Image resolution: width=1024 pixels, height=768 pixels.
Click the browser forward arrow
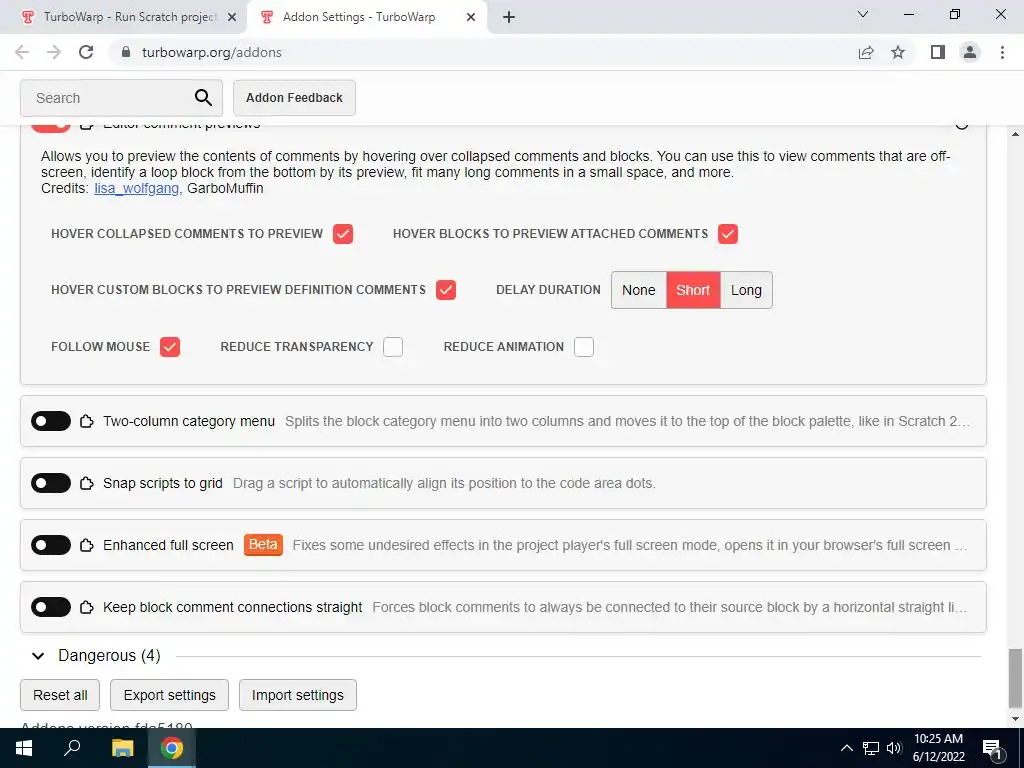54,52
